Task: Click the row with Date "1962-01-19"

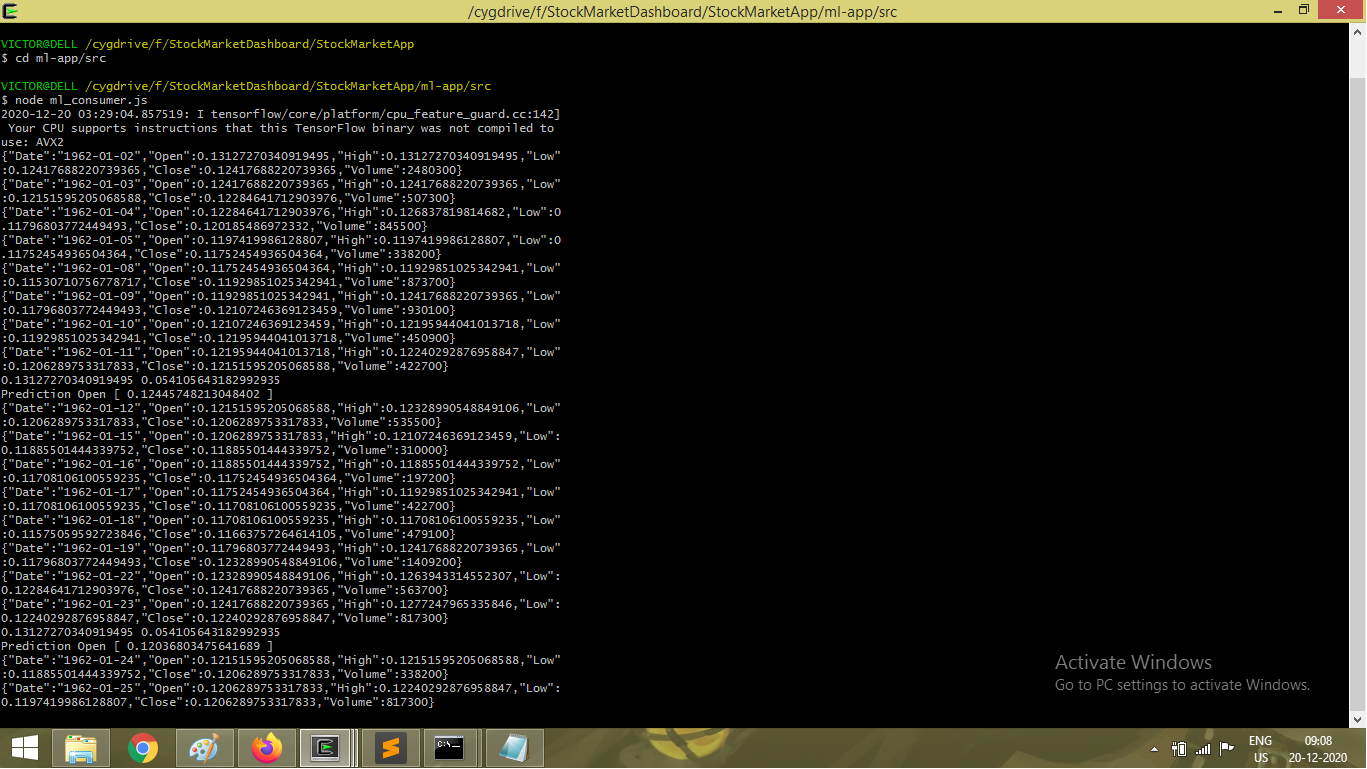Action: click(281, 555)
